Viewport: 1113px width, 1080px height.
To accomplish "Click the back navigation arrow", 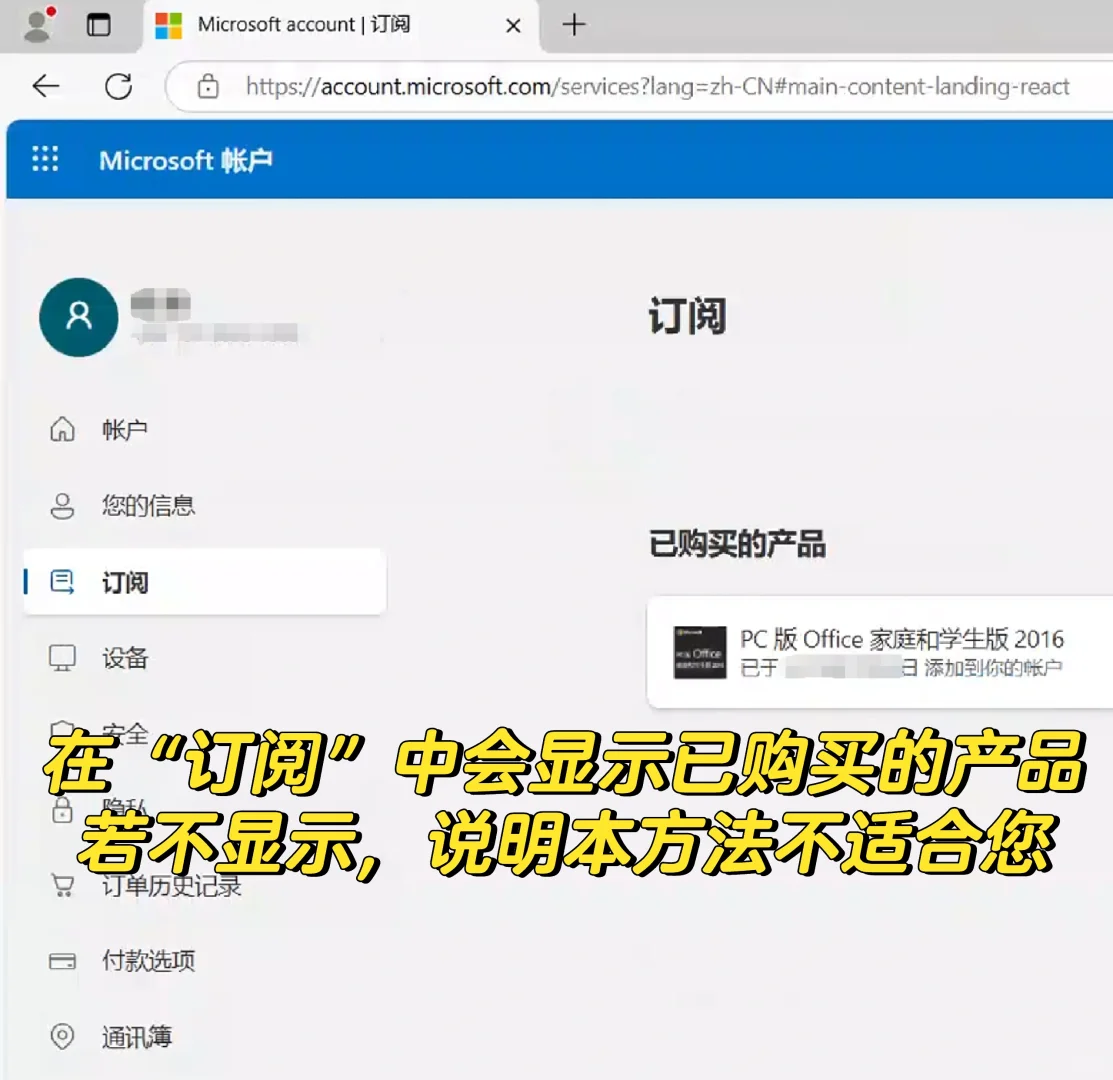I will (46, 86).
